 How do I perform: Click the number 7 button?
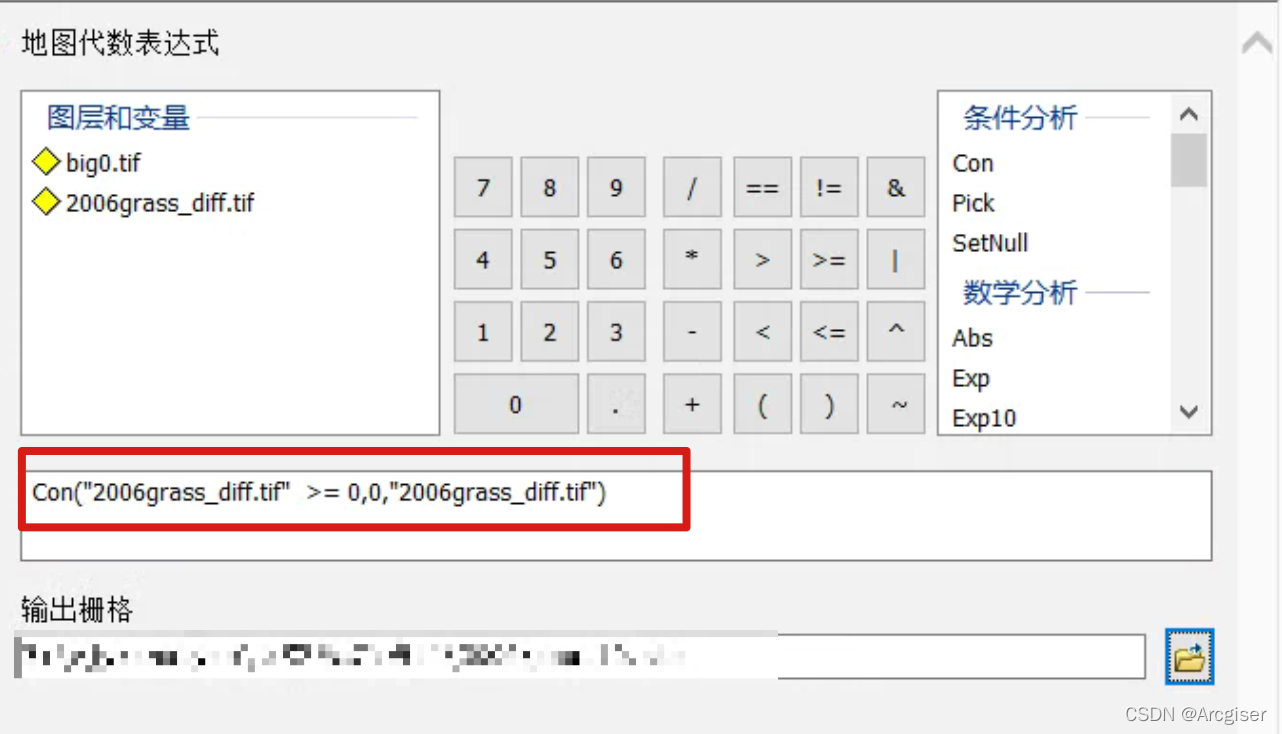(483, 187)
